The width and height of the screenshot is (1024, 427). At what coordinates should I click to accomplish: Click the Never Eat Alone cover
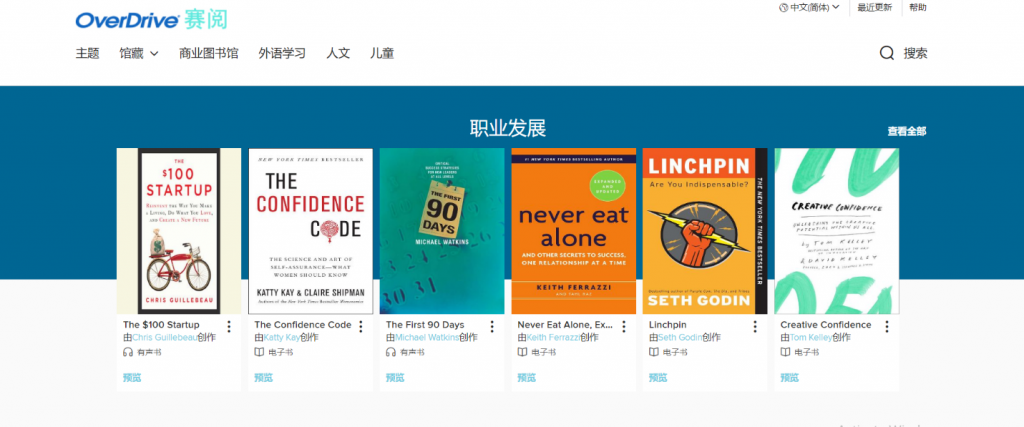pyautogui.click(x=573, y=231)
